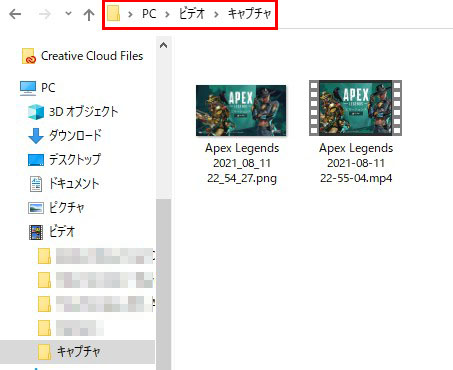Select PC in the address breadcrumb
Screen dimensions: 453x370
pos(149,14)
